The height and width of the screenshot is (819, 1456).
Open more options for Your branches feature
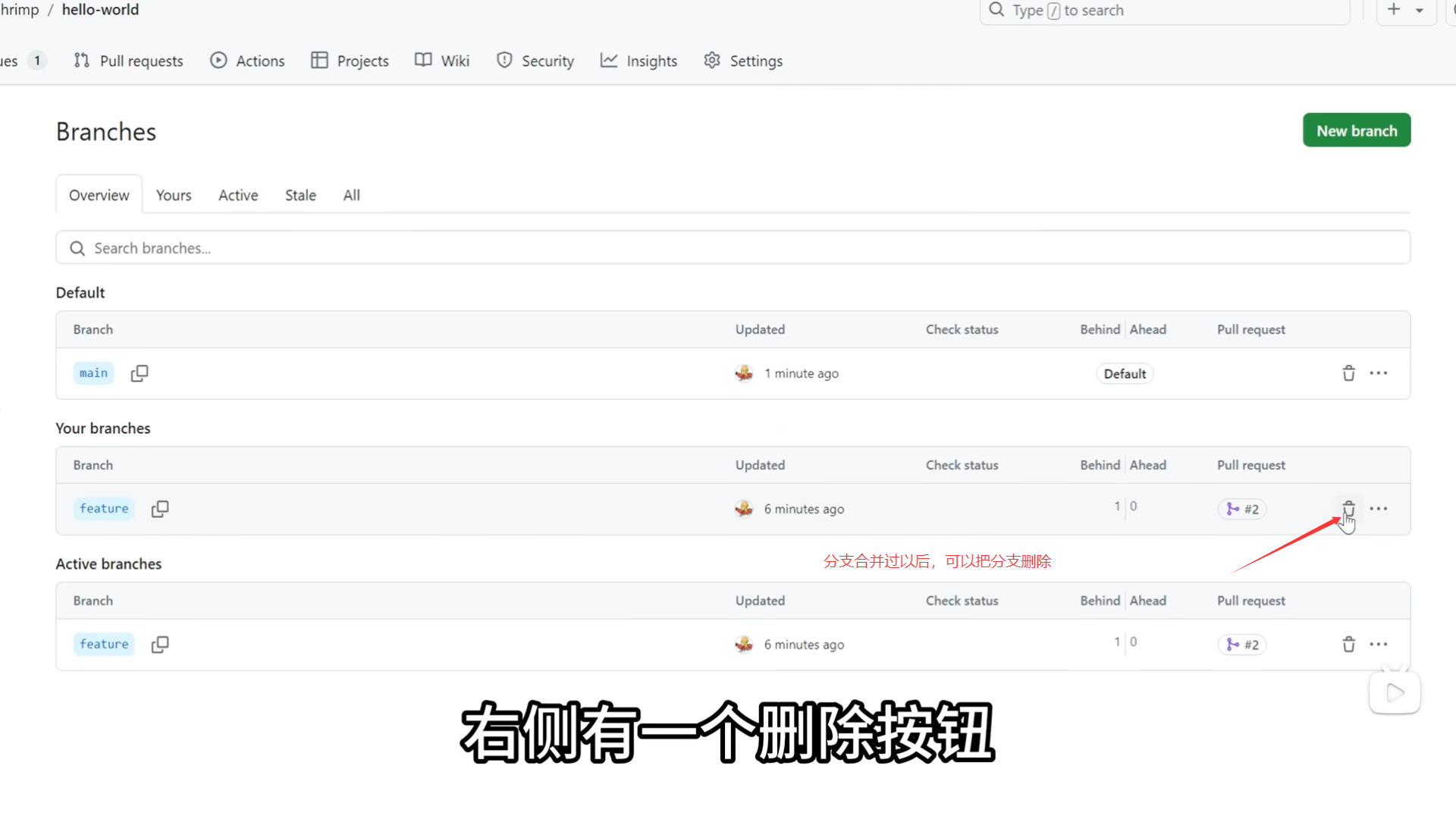(x=1379, y=509)
